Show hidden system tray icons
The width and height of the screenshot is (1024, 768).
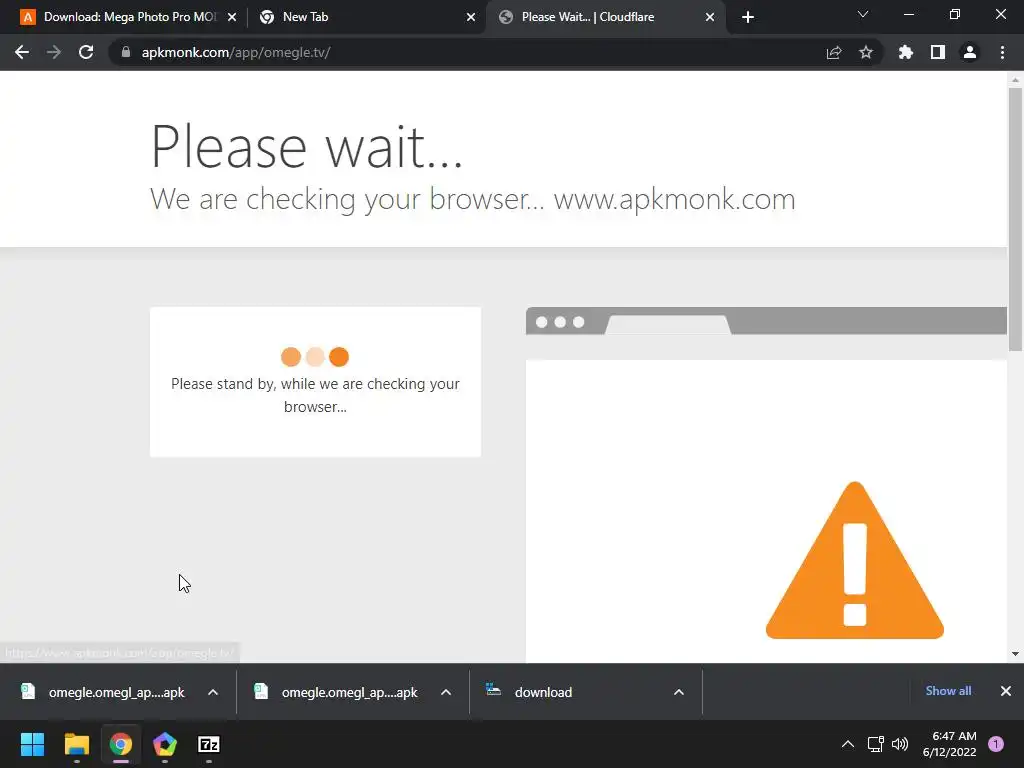click(x=848, y=744)
